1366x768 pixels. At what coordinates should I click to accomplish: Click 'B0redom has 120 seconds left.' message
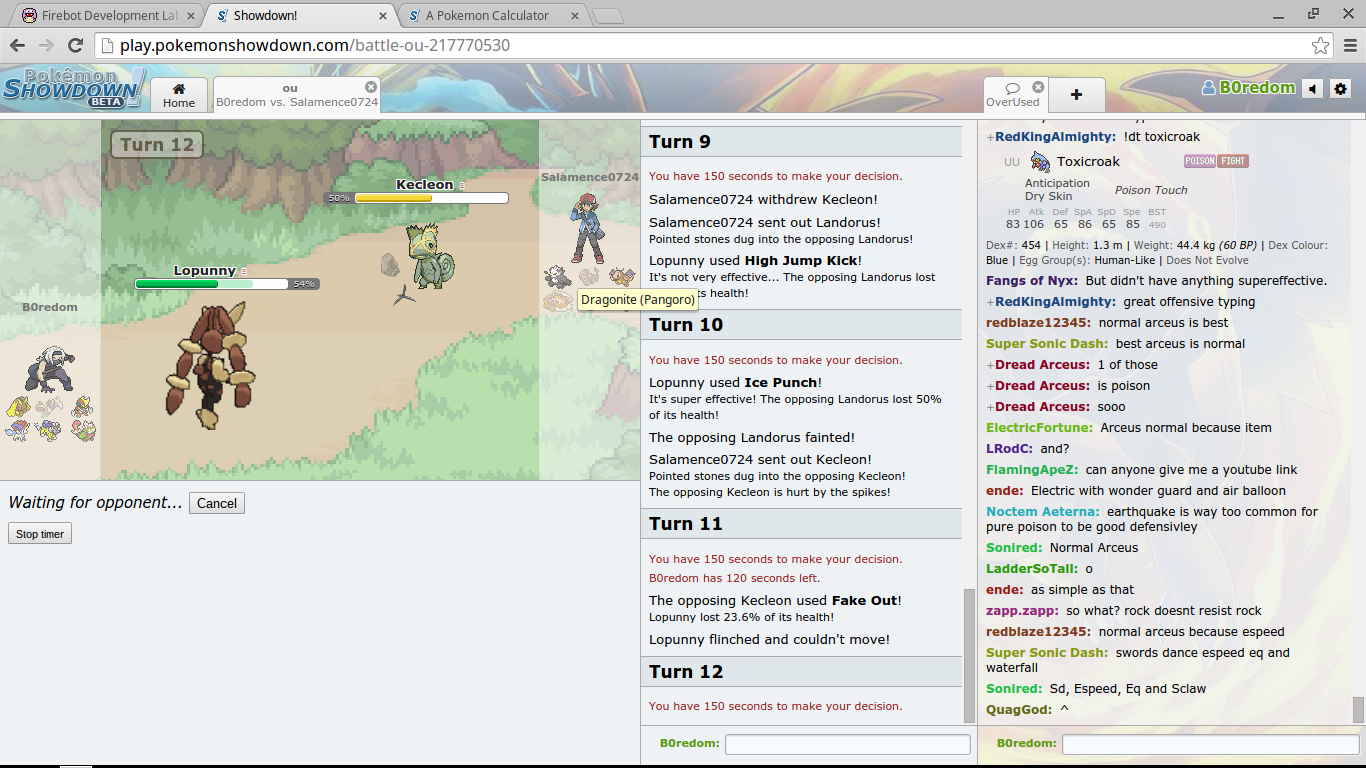point(735,578)
